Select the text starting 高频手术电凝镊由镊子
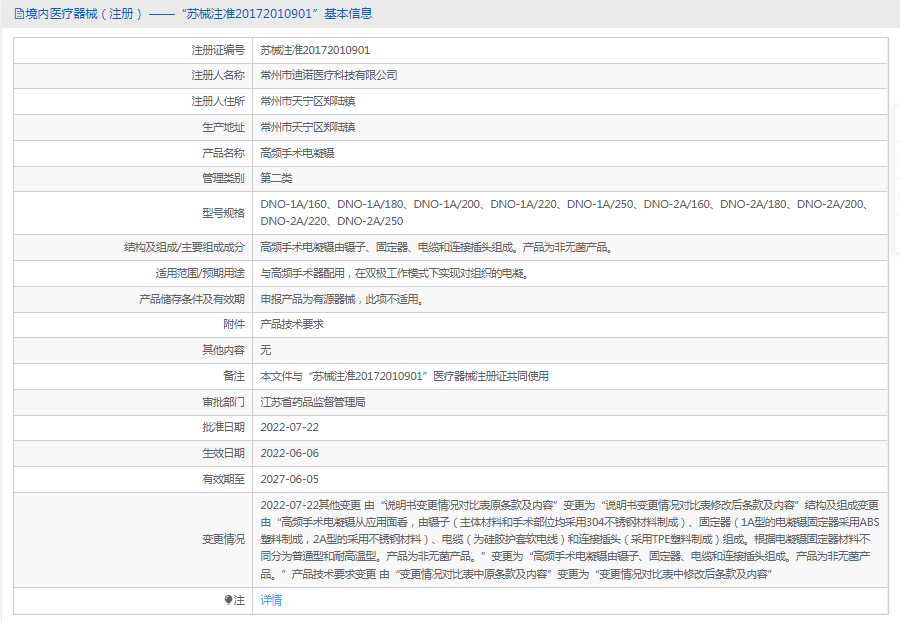The width and height of the screenshot is (900, 623). coord(437,247)
